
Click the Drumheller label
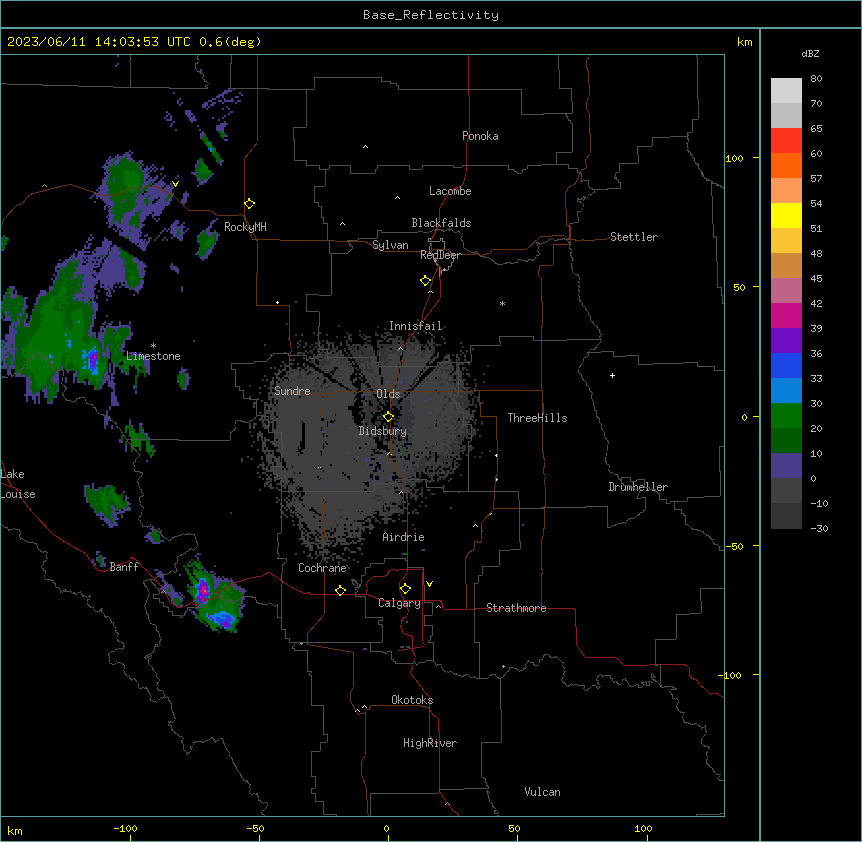pos(638,487)
